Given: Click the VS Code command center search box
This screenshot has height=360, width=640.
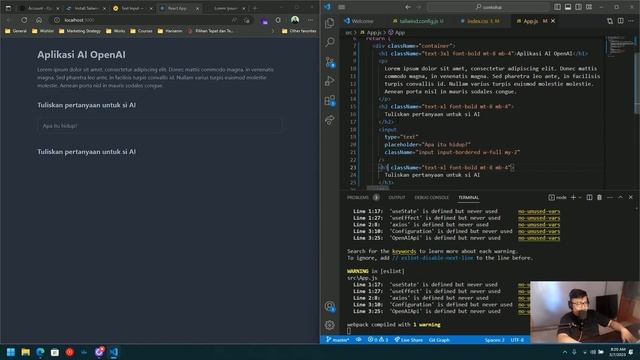Looking at the screenshot, I should [488, 7].
